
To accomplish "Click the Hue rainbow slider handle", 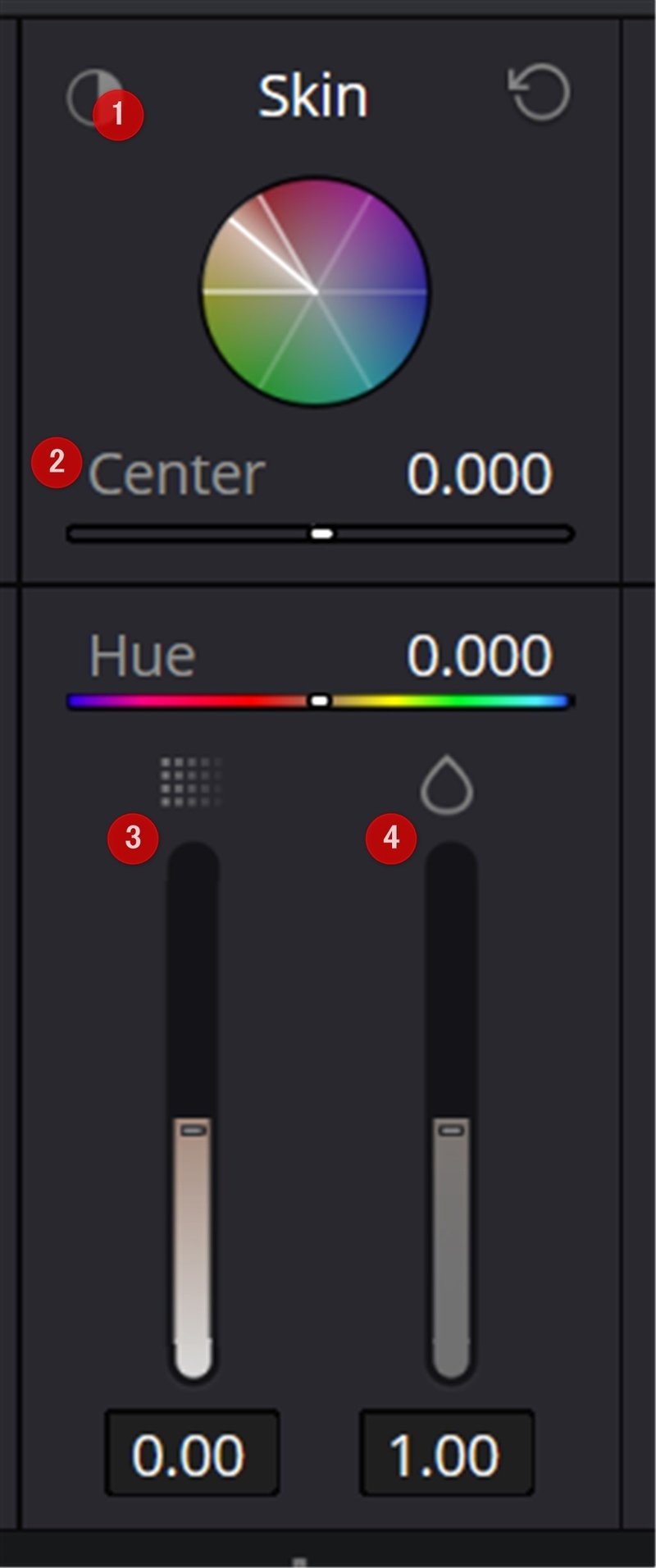I will (321, 701).
